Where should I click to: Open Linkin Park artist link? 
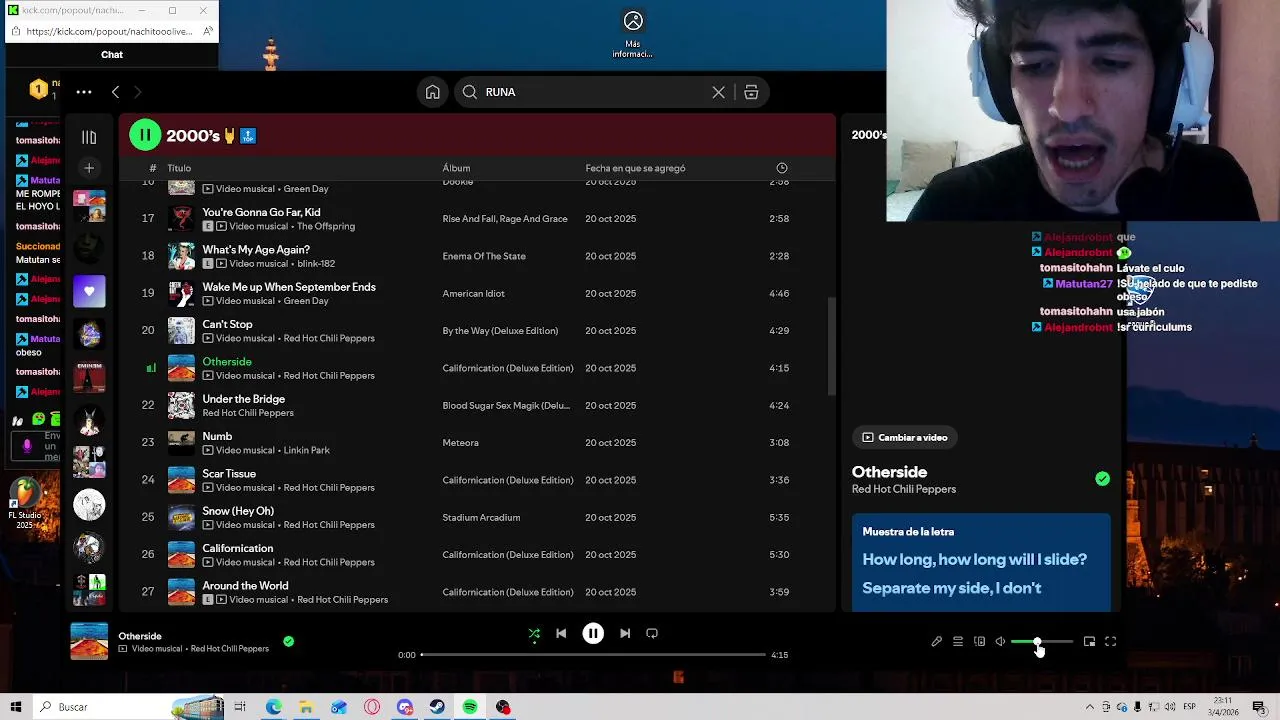306,450
